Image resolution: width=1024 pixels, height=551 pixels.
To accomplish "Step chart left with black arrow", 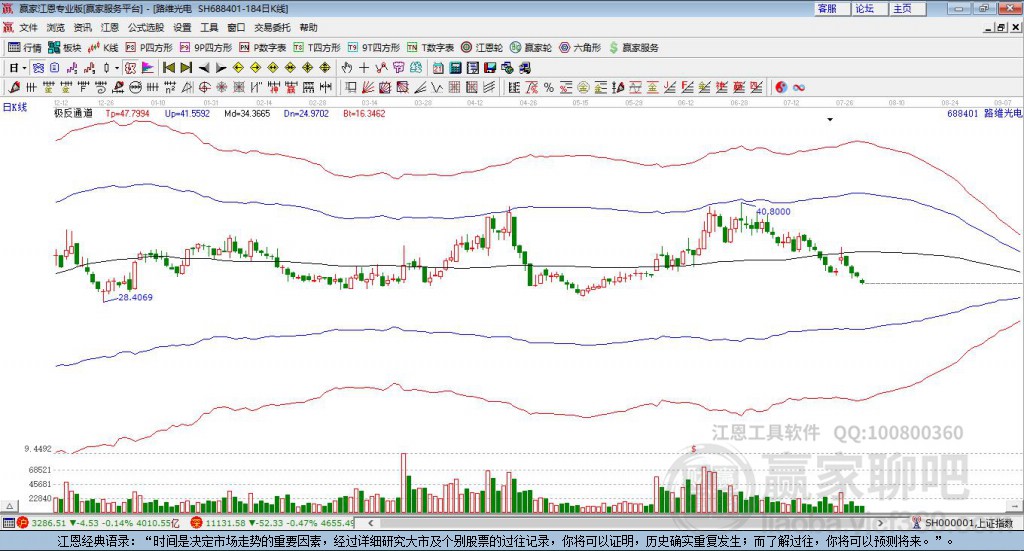I will [x=204, y=68].
